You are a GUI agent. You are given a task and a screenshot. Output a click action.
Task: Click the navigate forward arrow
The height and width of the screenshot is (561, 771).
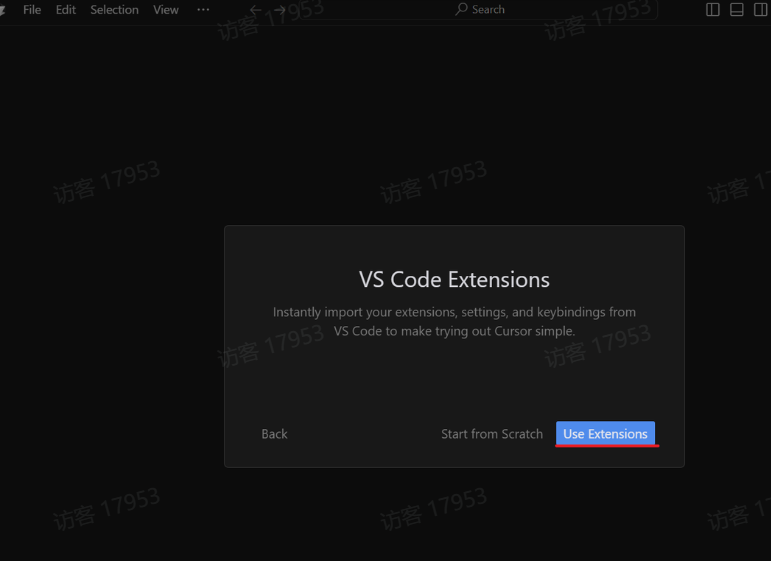[280, 10]
